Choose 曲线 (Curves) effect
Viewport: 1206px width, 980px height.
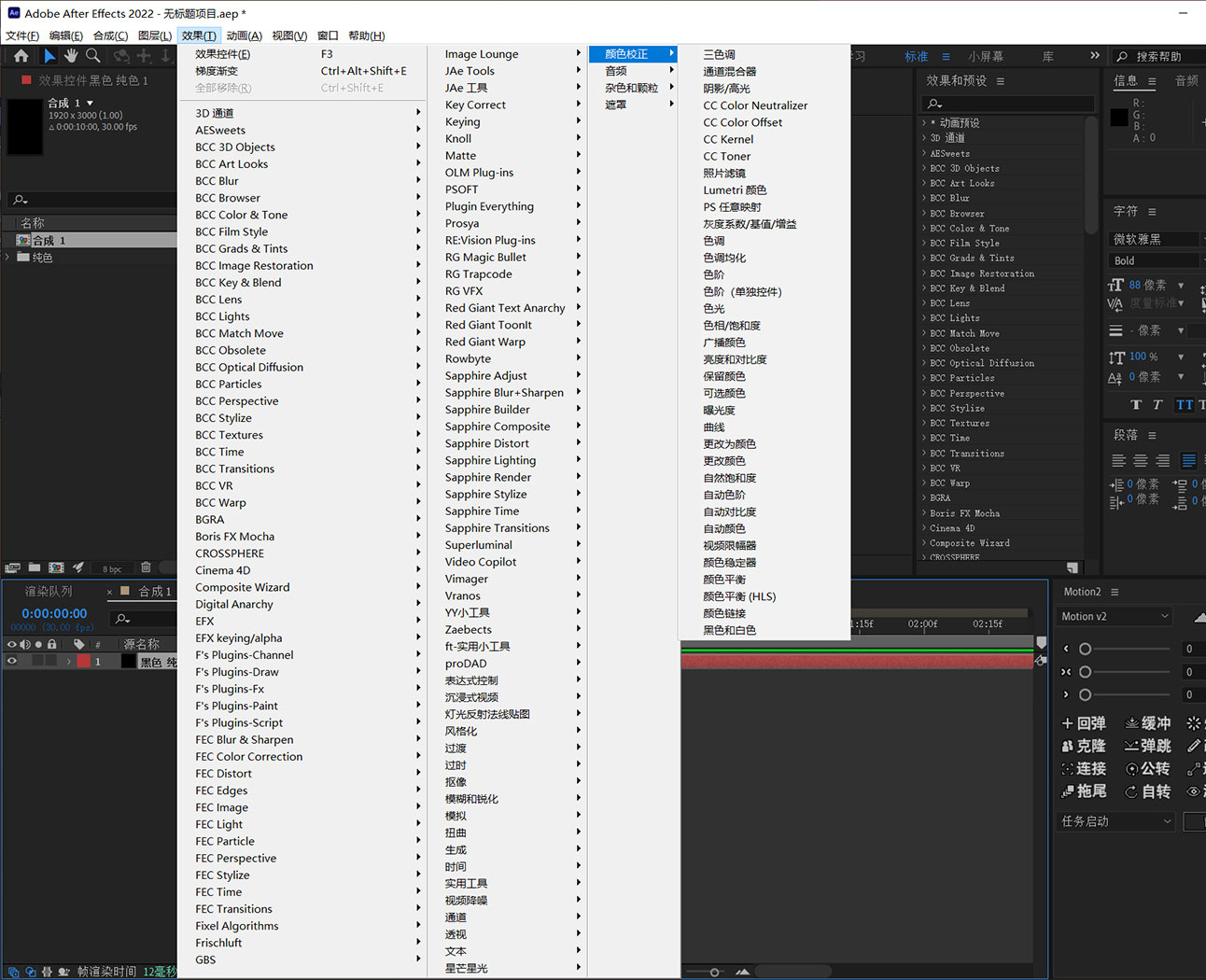pos(714,427)
